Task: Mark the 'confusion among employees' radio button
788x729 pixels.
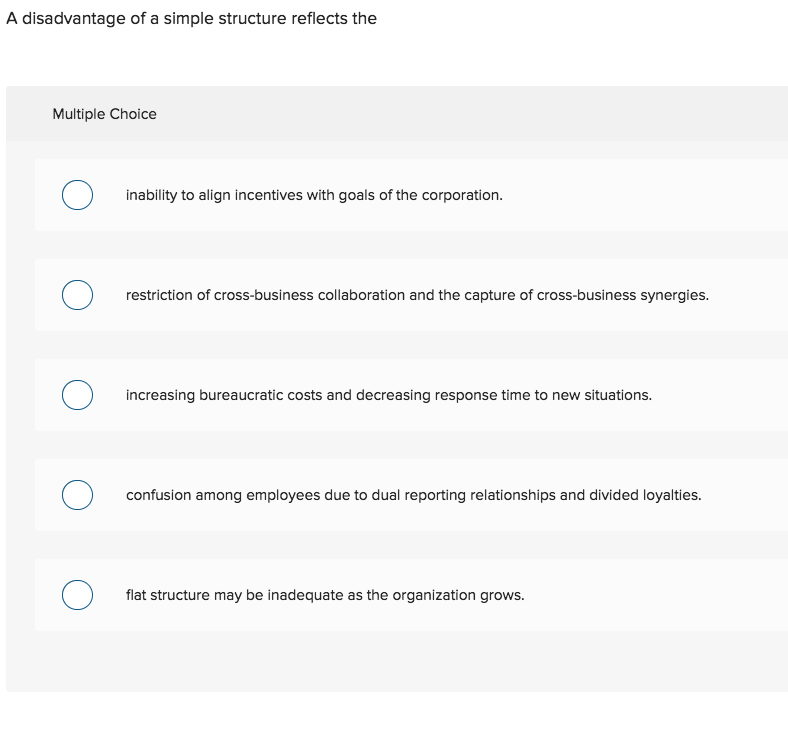Action: tap(77, 495)
